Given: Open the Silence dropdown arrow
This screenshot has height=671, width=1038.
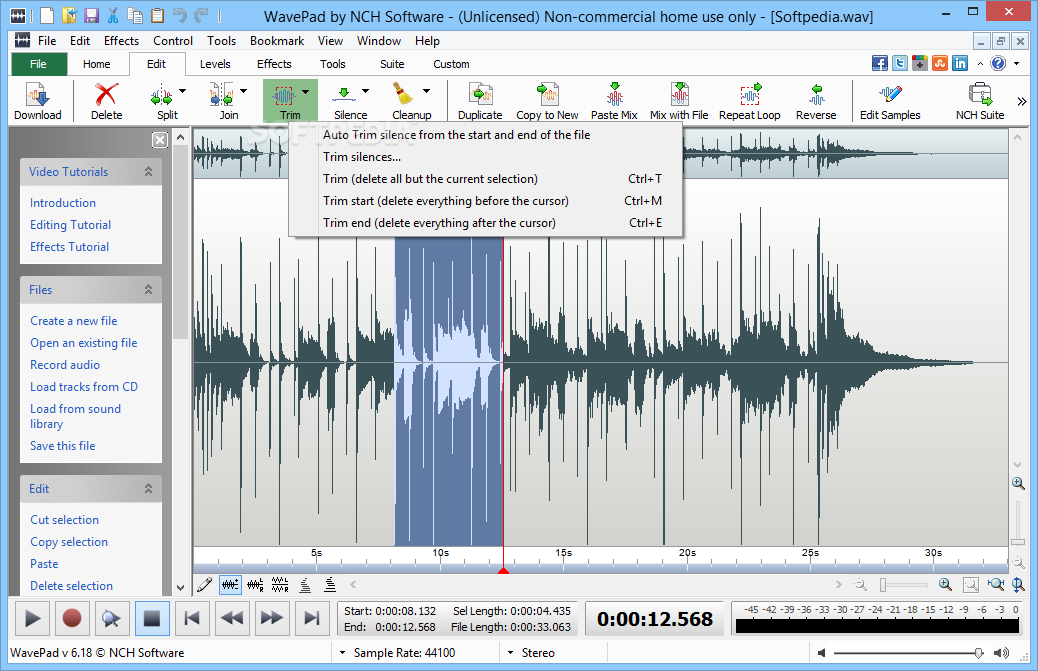Looking at the screenshot, I should (x=365, y=91).
